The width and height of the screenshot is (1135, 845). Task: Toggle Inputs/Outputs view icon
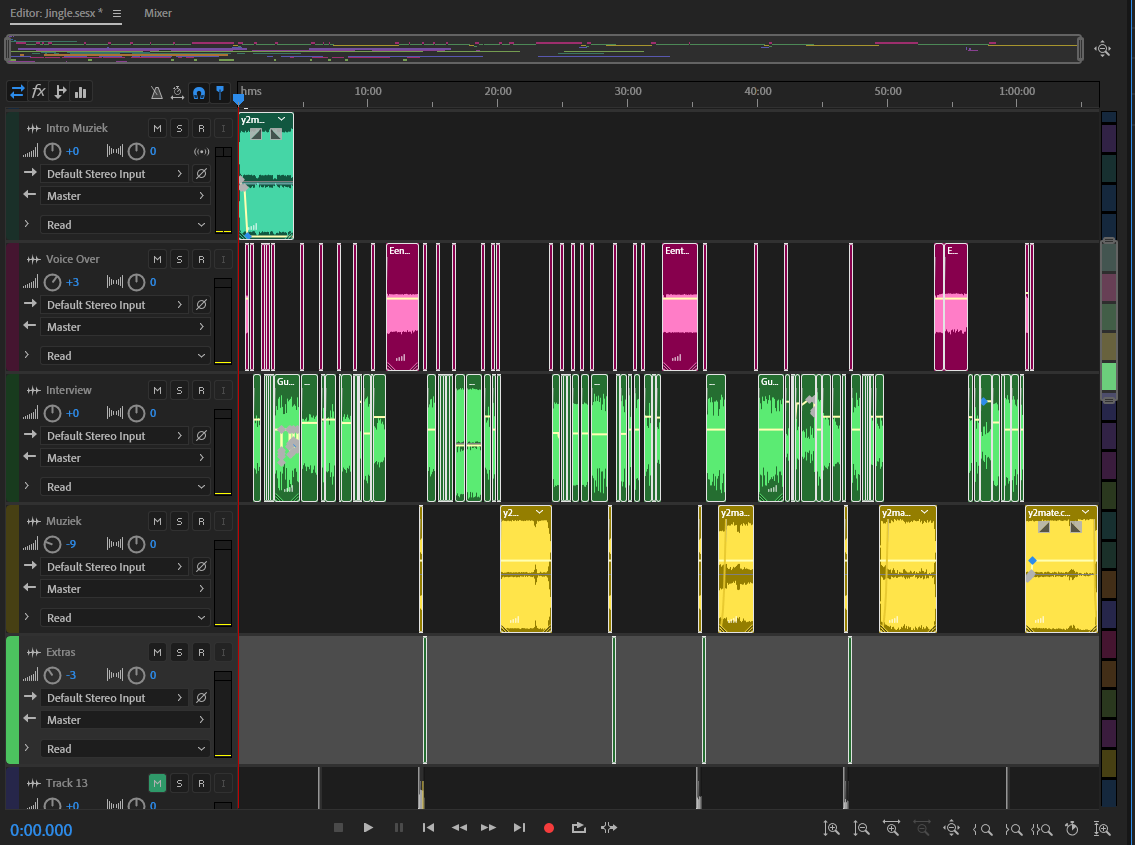tap(17, 92)
